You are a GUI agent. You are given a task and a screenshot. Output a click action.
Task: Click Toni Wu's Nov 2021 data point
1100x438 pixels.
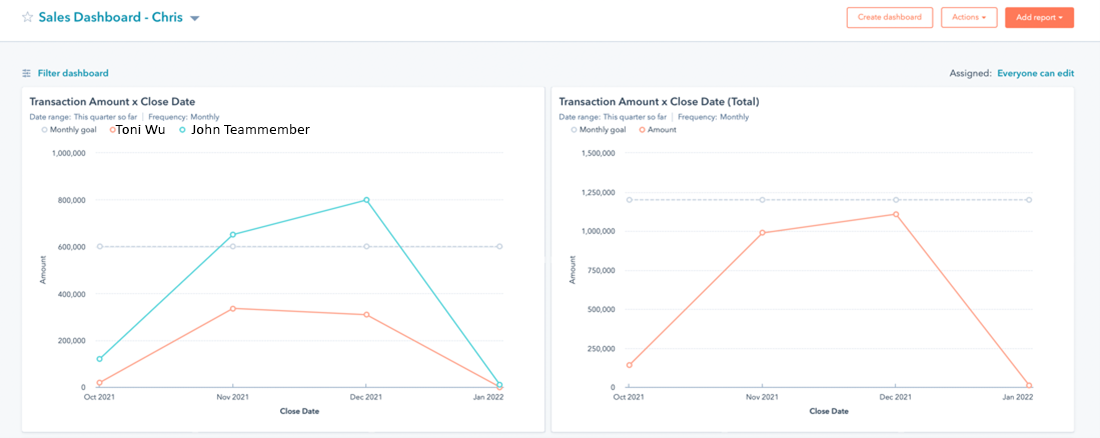[233, 308]
